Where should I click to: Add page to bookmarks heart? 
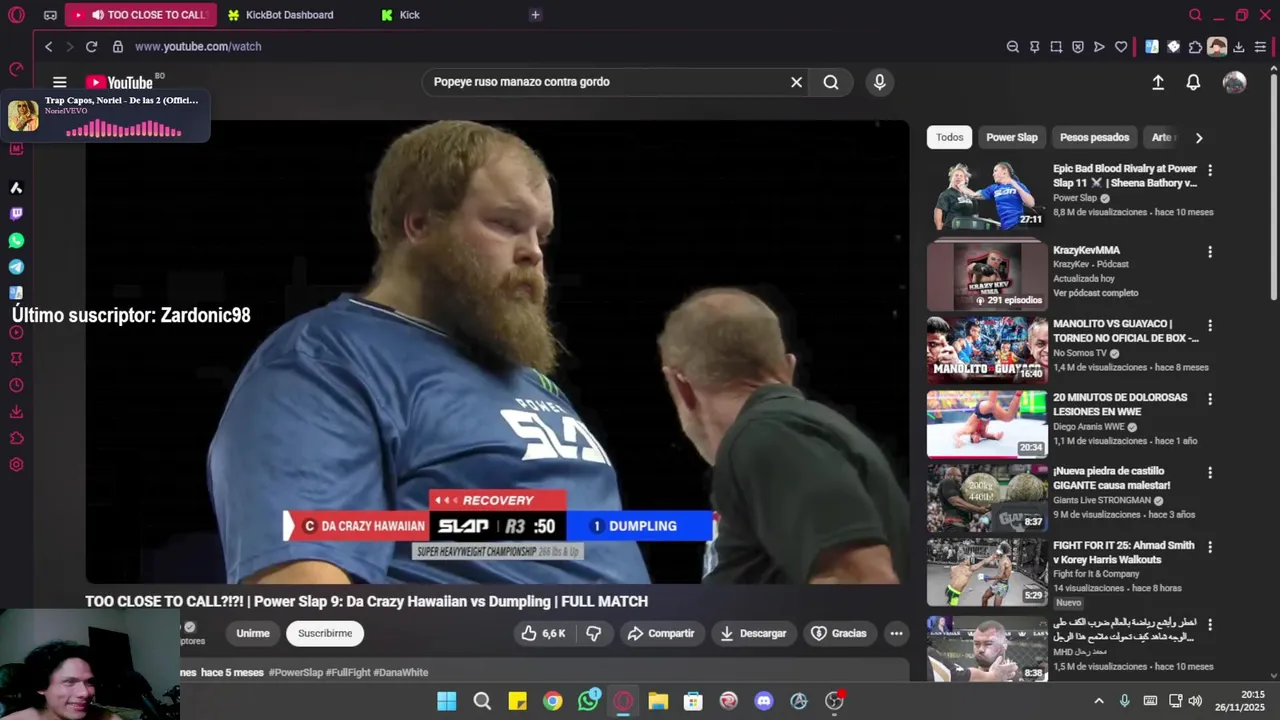(x=1121, y=47)
